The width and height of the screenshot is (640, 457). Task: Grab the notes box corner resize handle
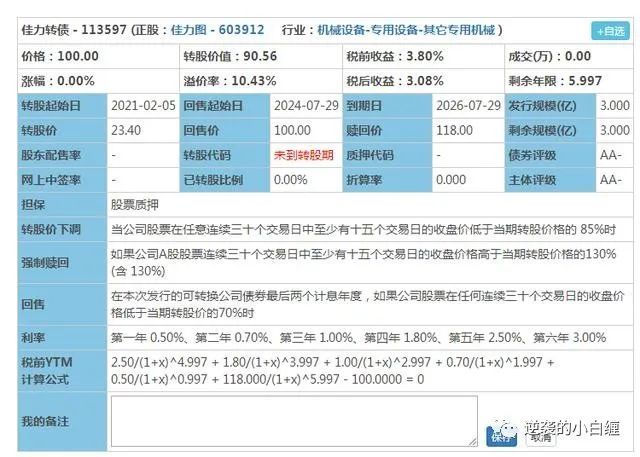click(473, 441)
